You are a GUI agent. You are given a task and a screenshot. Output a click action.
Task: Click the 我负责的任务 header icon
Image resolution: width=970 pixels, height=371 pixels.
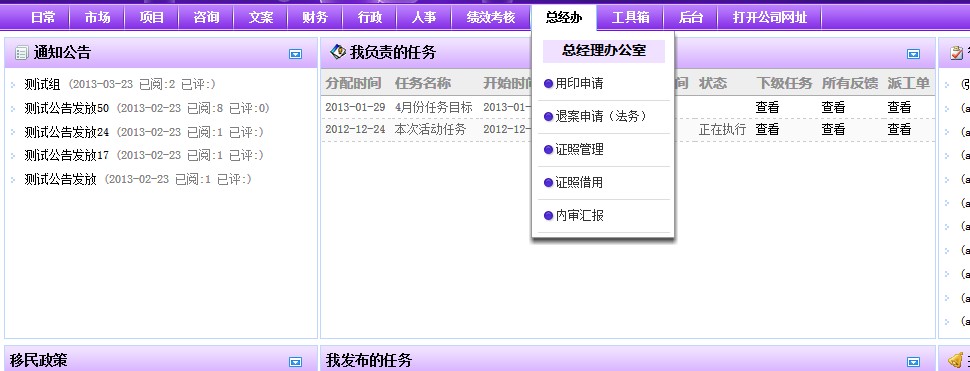338,51
